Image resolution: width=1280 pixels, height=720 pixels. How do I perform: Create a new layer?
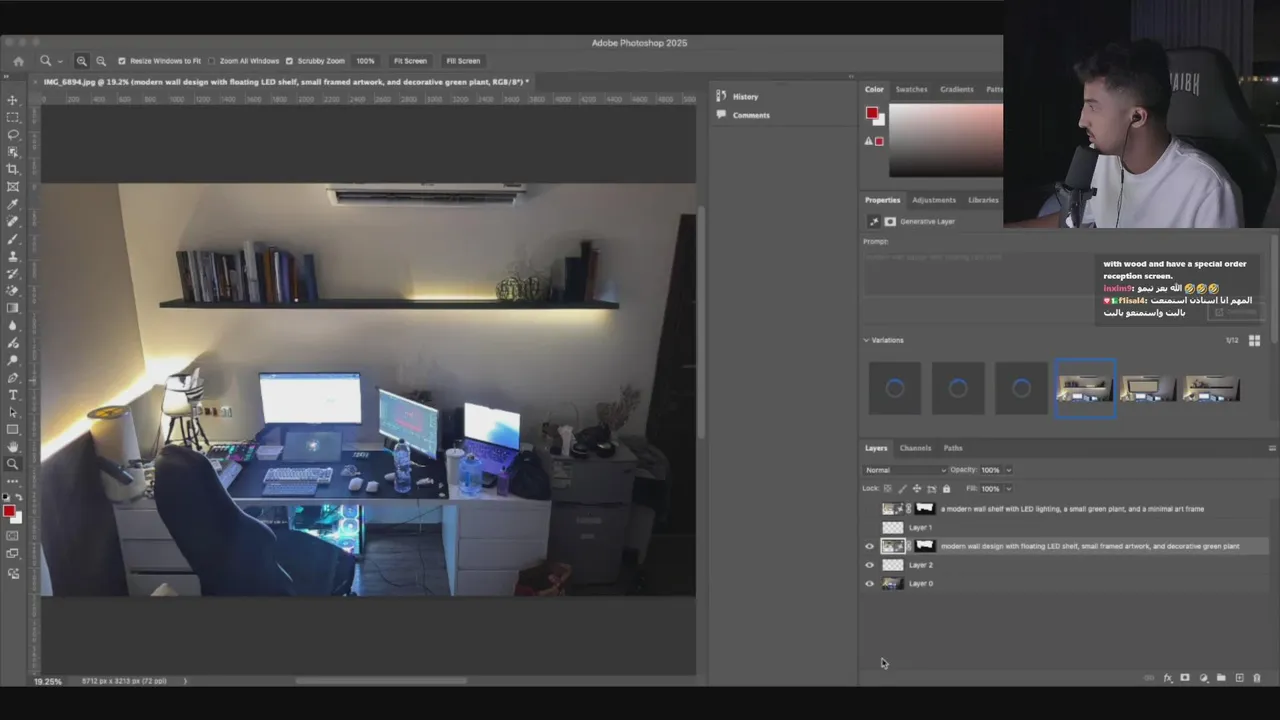(1239, 678)
